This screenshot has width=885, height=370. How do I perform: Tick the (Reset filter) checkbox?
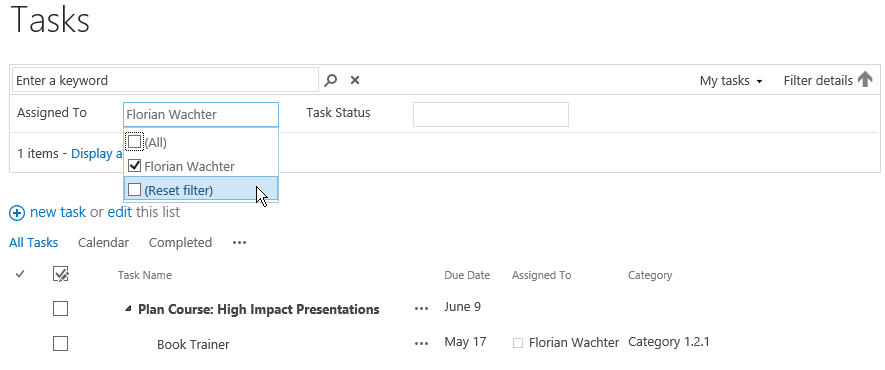[x=134, y=190]
